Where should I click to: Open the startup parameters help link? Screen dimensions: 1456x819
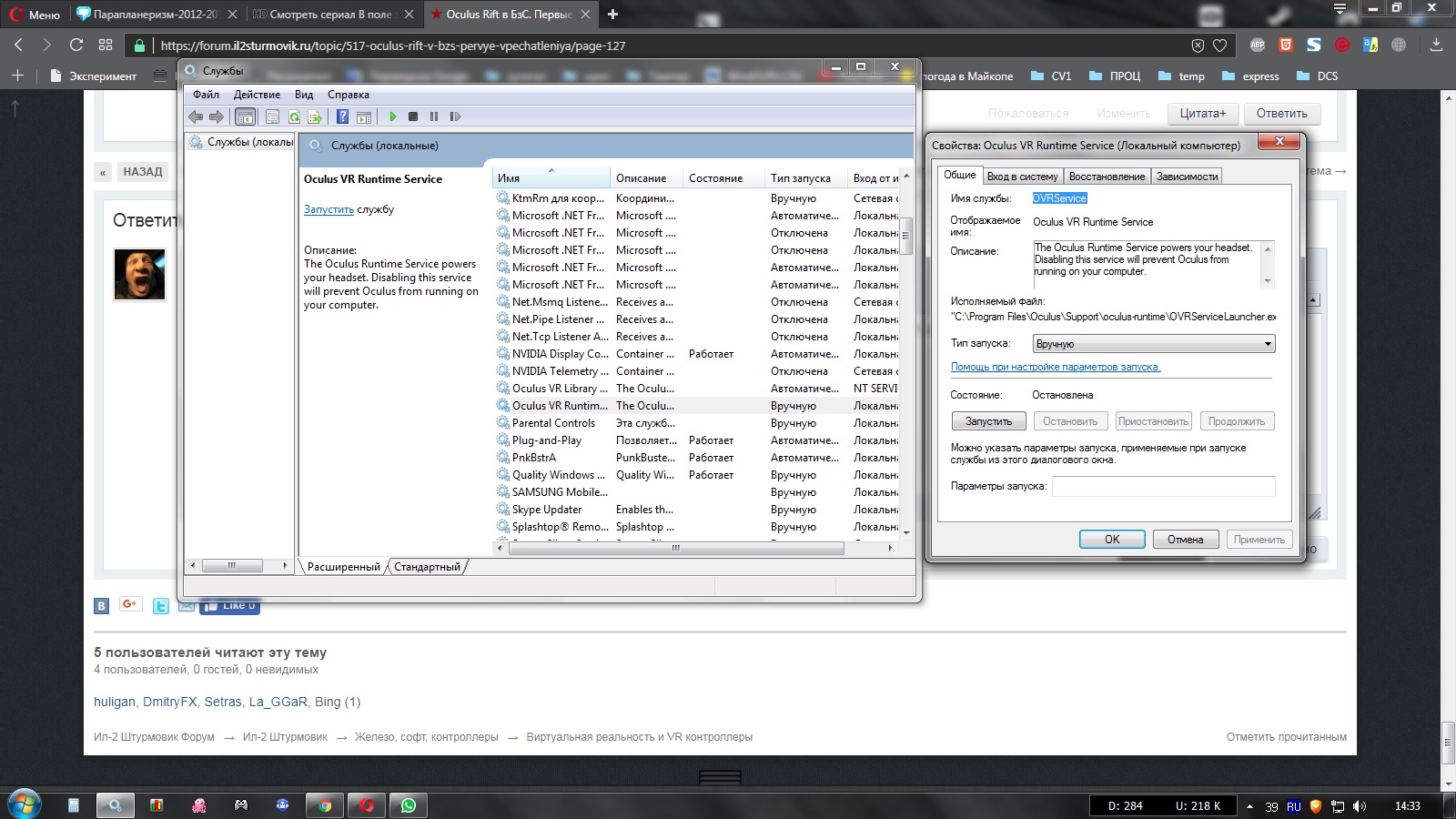[1056, 367]
